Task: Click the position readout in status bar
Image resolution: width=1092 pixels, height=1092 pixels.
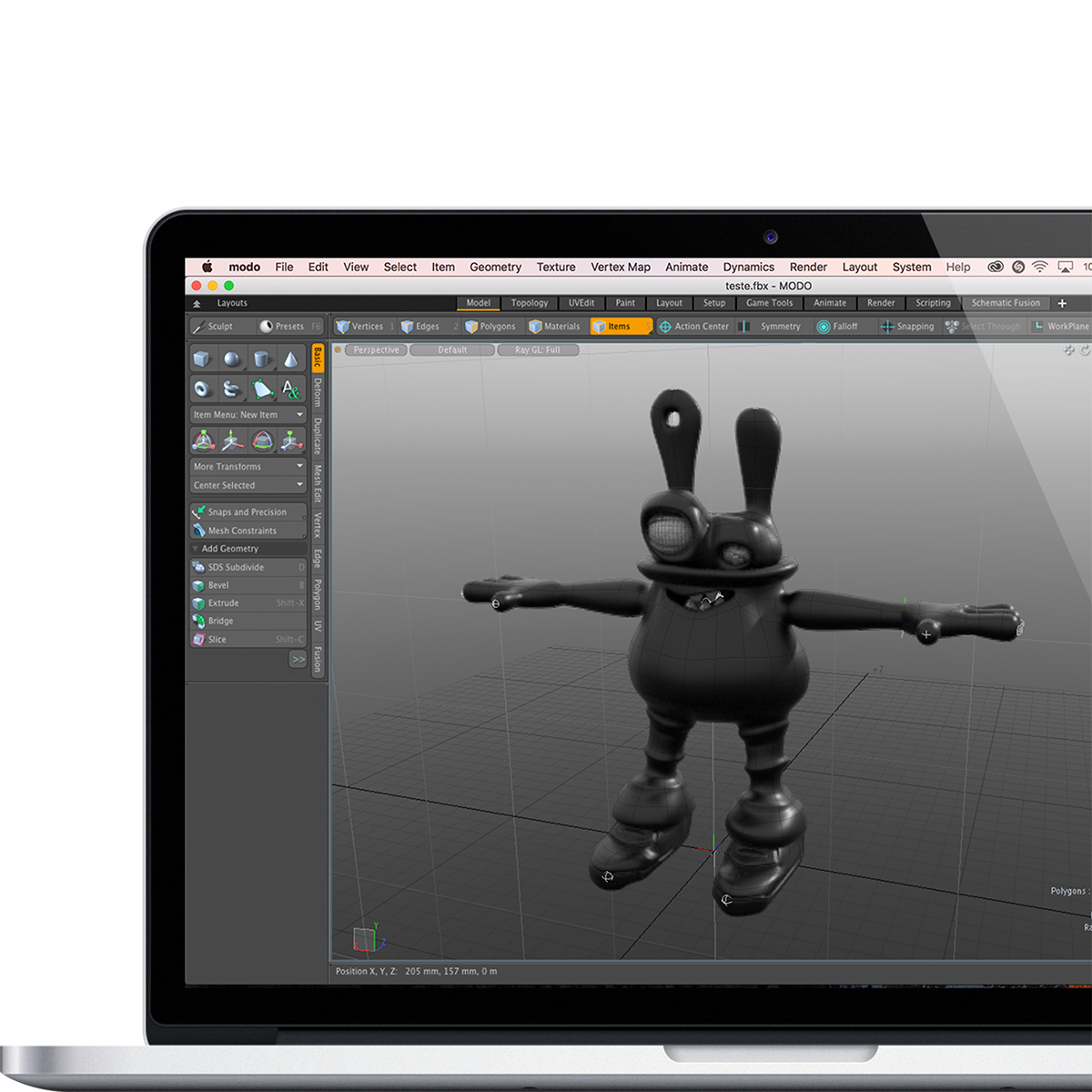Action: tap(416, 971)
